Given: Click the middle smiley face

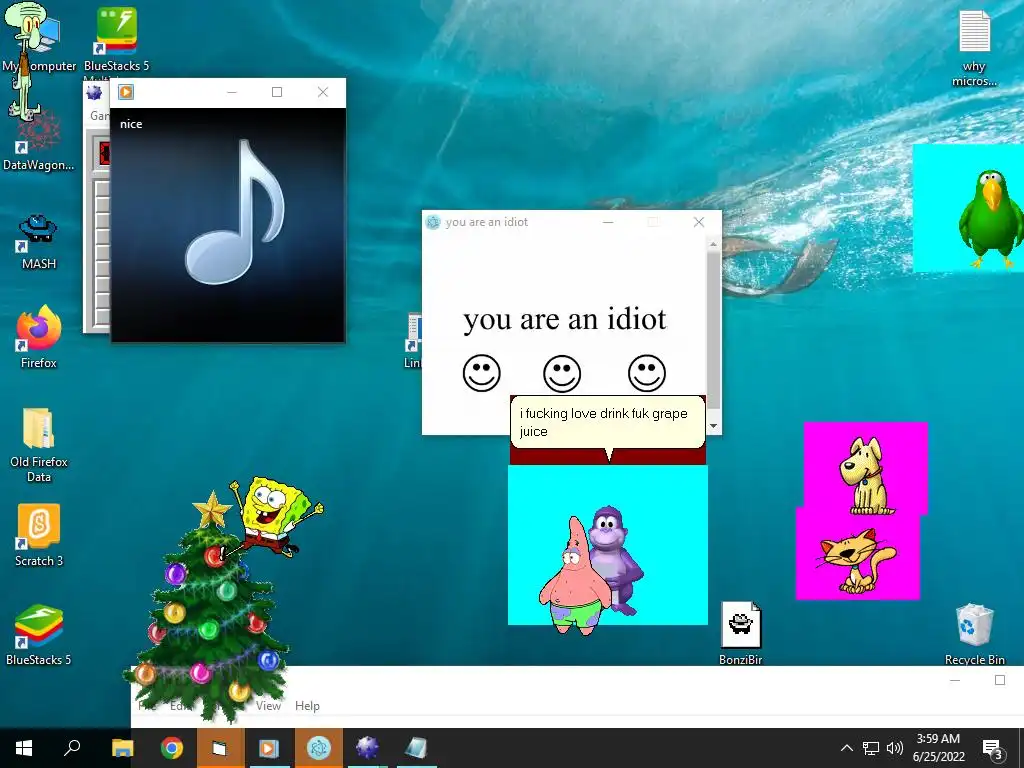Looking at the screenshot, I should coord(562,374).
